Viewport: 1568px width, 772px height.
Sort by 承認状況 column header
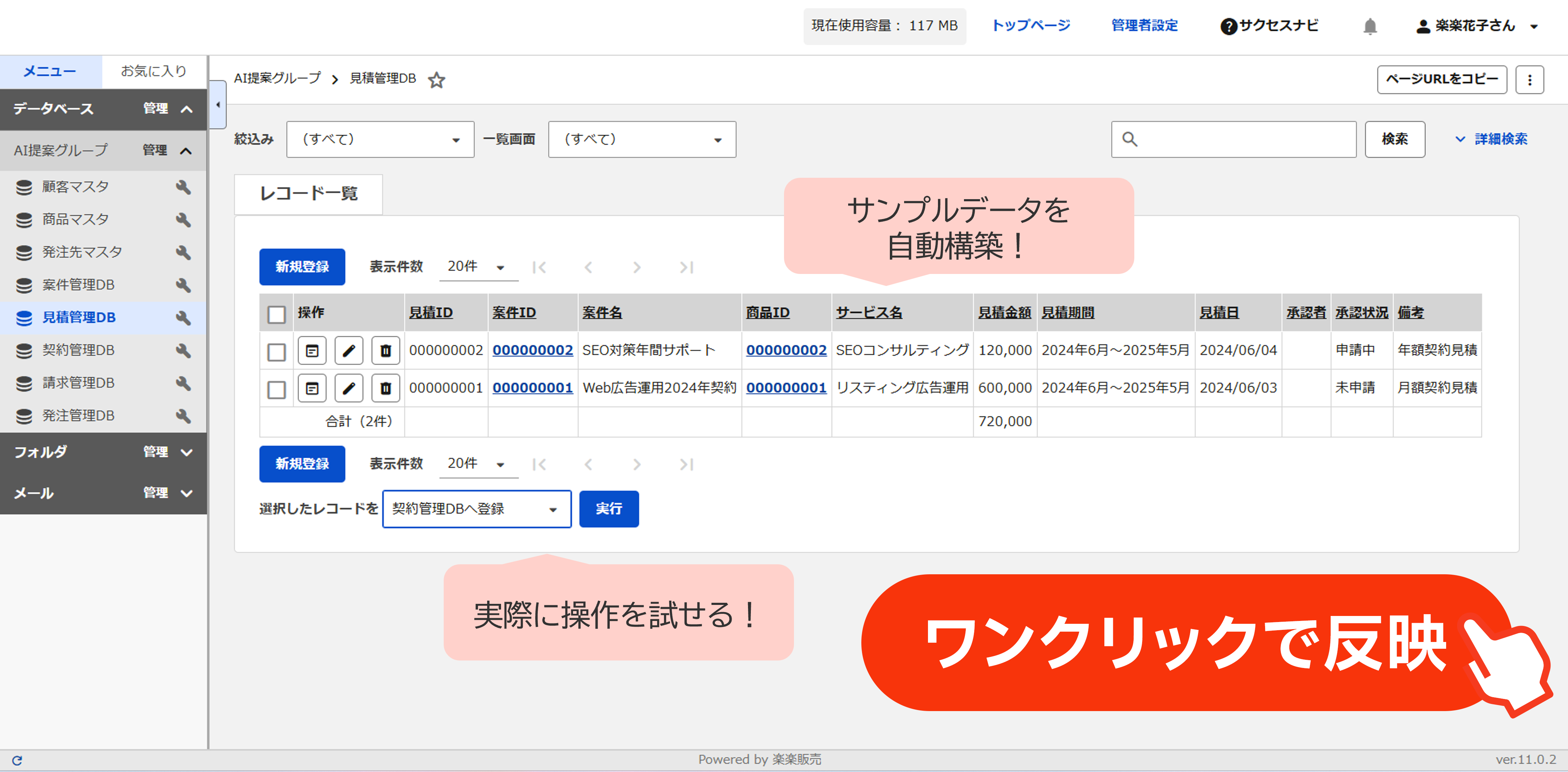click(1362, 313)
